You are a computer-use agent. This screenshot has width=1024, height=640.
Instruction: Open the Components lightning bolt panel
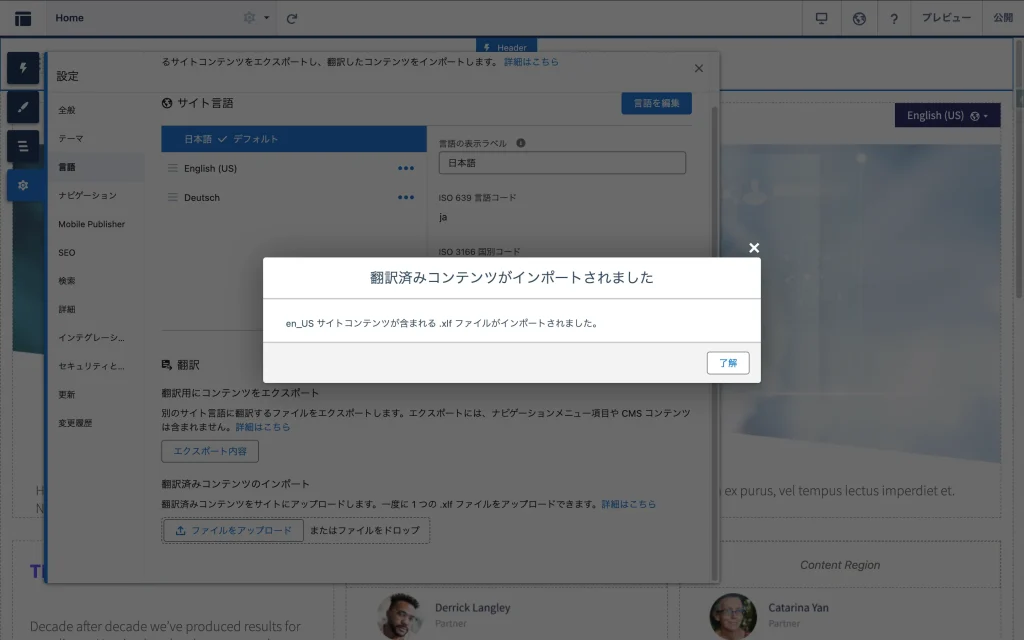pos(23,68)
